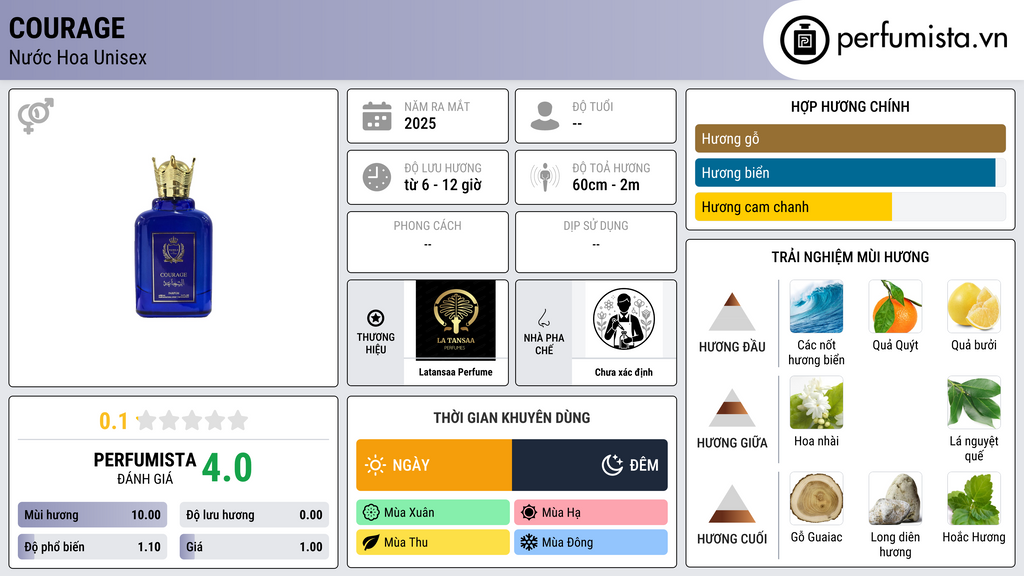This screenshot has height=576, width=1024.
Task: Choose the Mùa Xuân season tag
Action: click(433, 513)
